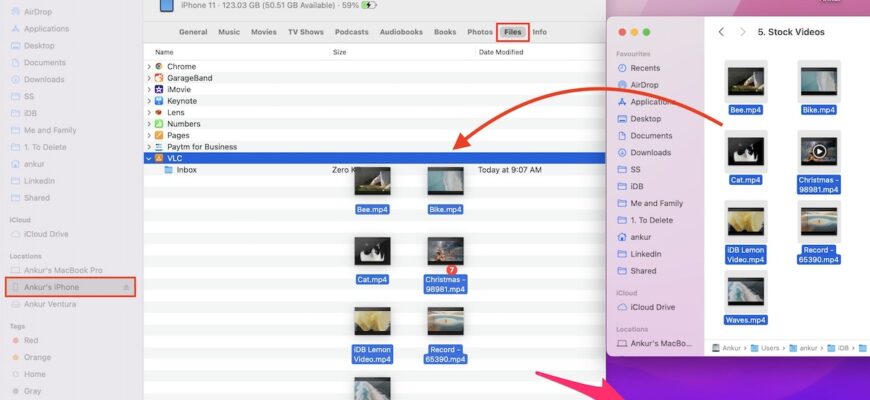Switch to the TV Shows tab
The height and width of the screenshot is (400, 870).
click(x=306, y=32)
